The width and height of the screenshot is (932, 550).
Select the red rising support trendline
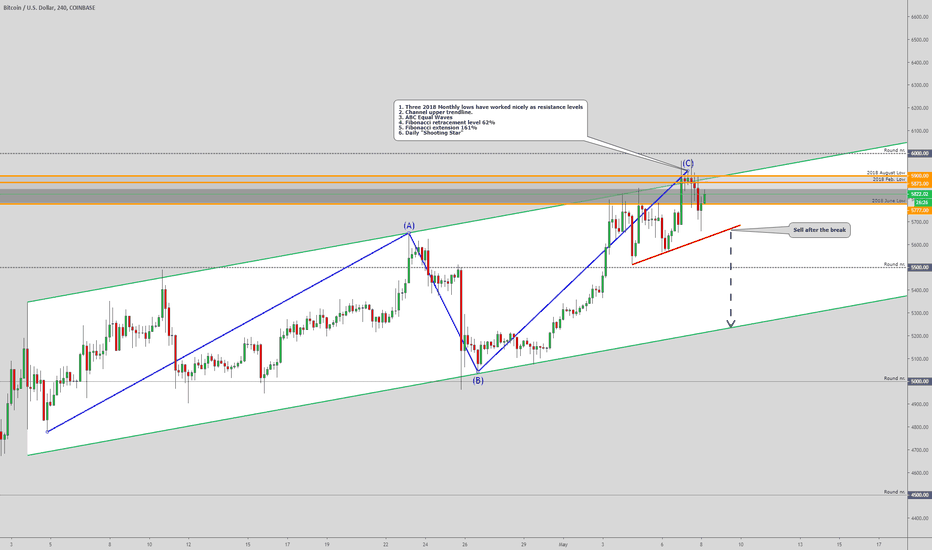(686, 245)
